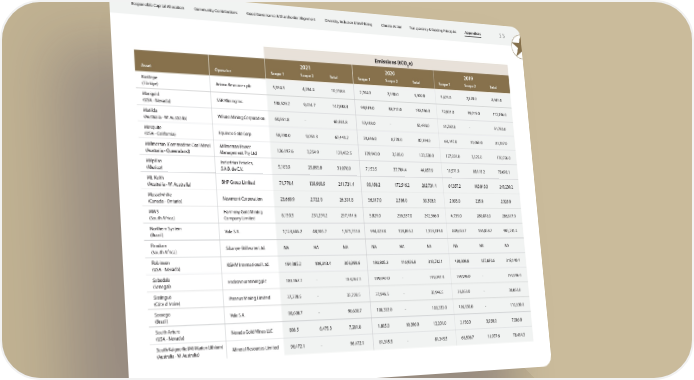Click the 2020 year heading
Viewport: 694px width, 380px height.
tap(389, 73)
